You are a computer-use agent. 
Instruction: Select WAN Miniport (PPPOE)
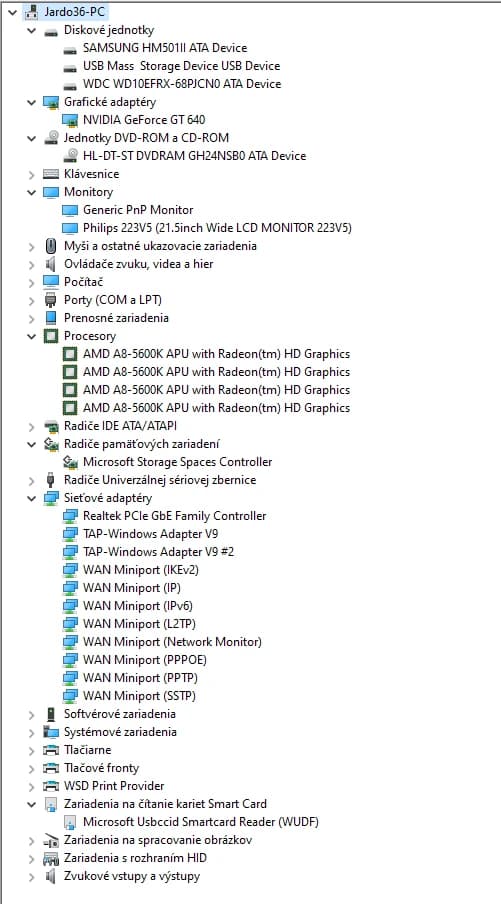click(145, 660)
